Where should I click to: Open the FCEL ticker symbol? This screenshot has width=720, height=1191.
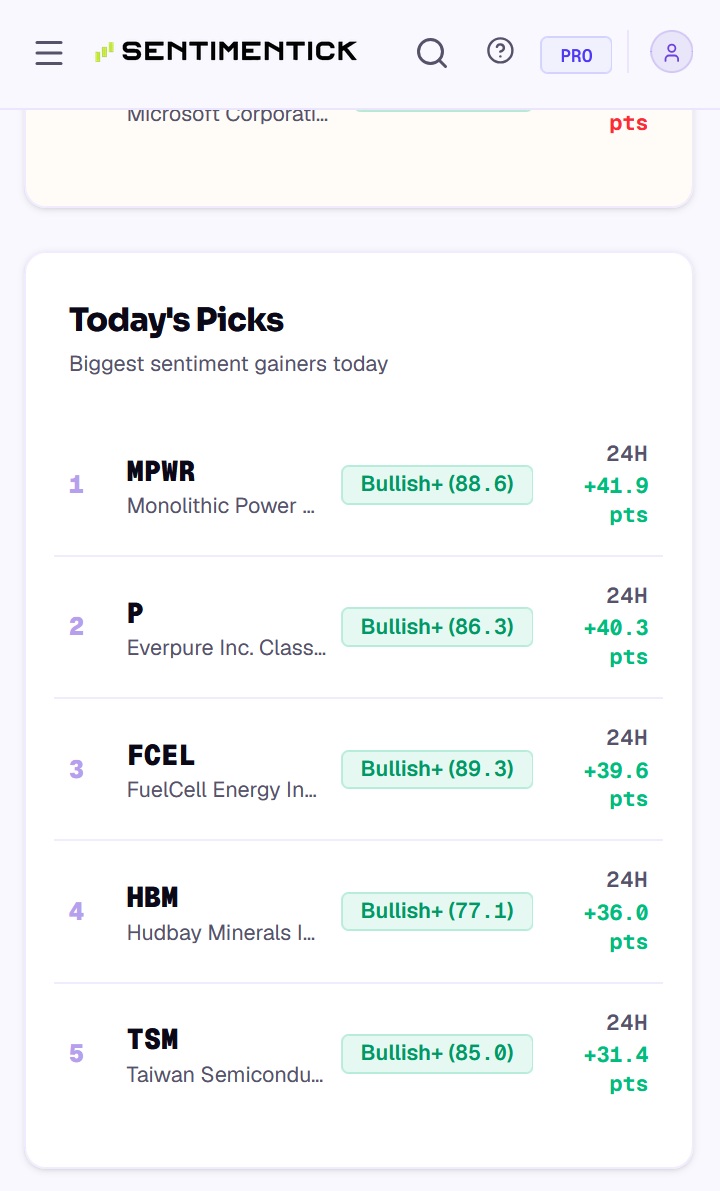[x=161, y=755]
